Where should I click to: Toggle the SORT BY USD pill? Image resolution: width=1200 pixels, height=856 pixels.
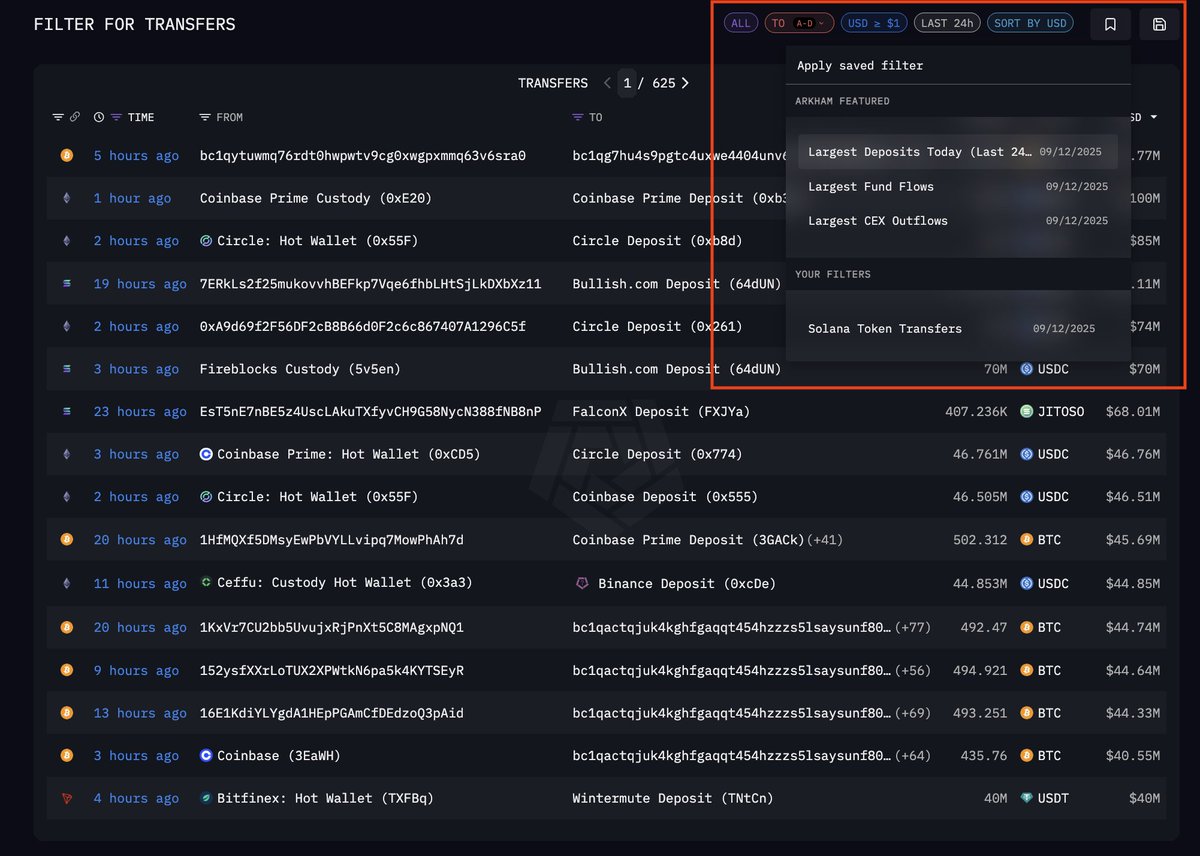coord(1031,23)
